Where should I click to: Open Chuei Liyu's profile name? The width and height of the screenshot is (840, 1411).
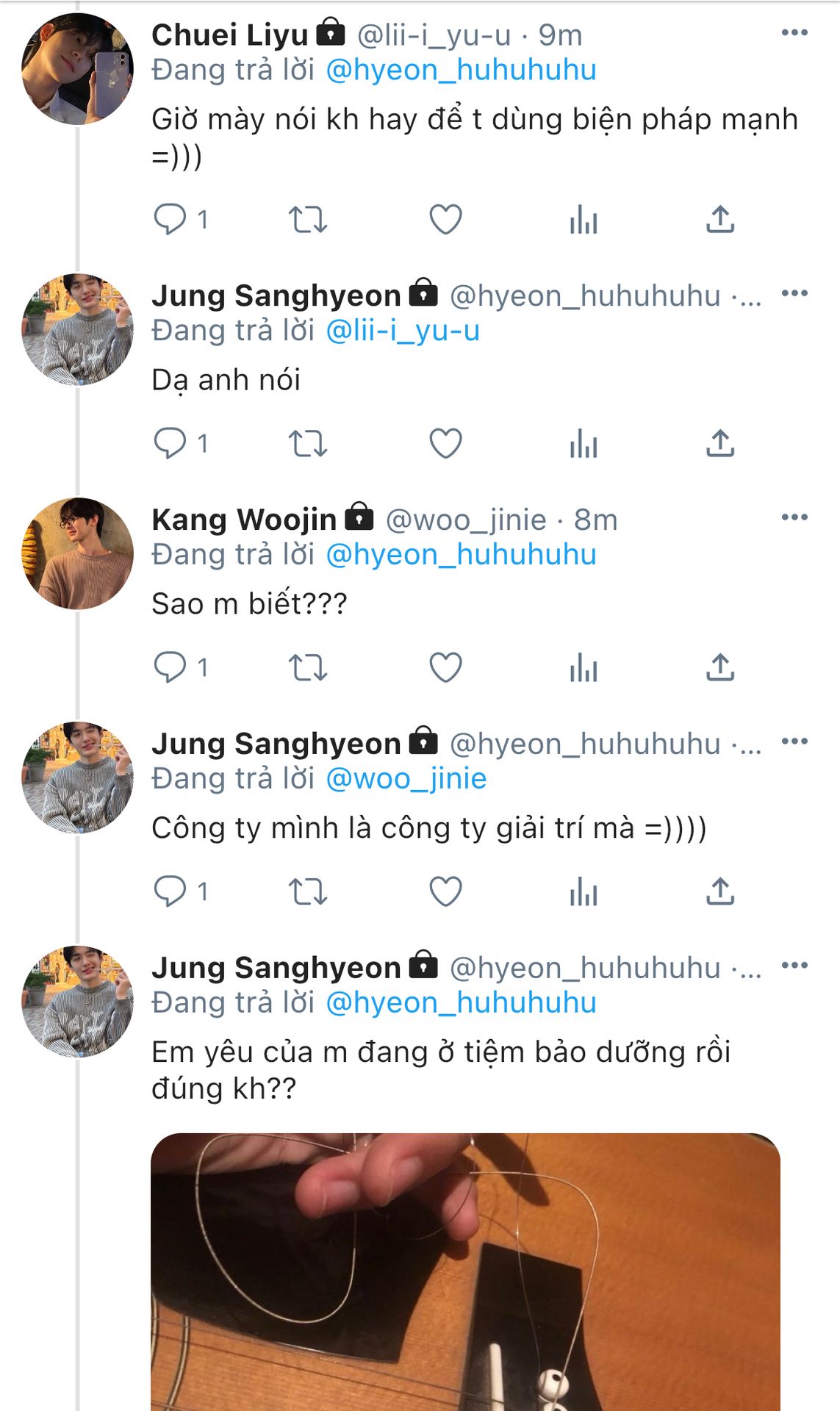coord(229,35)
